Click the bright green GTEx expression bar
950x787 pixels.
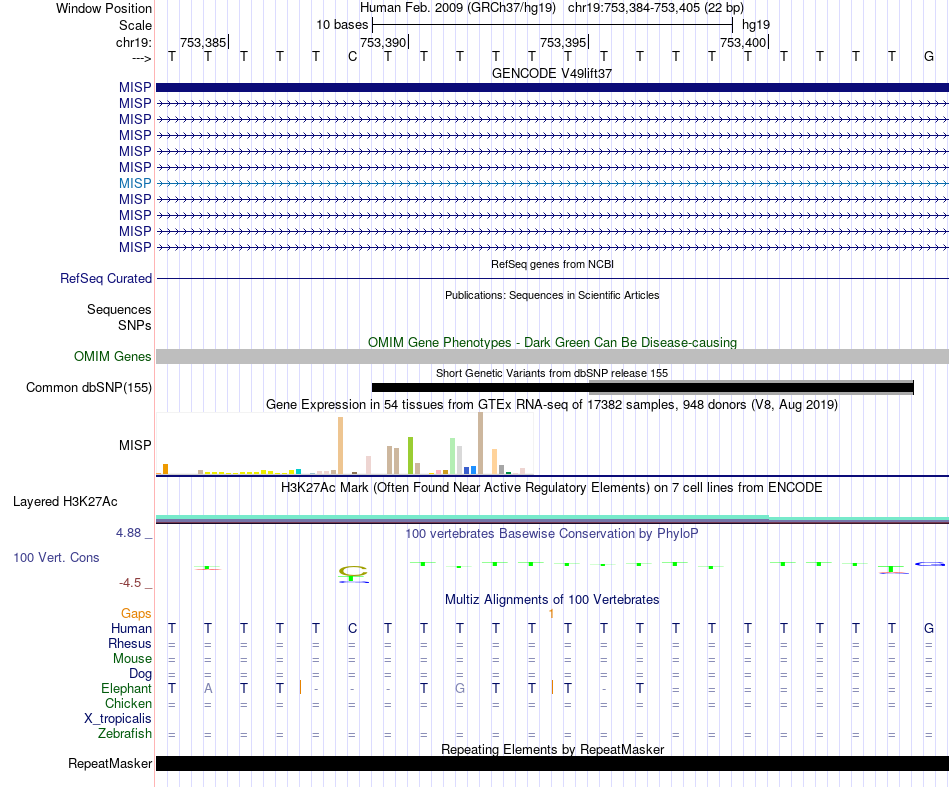(x=410, y=456)
